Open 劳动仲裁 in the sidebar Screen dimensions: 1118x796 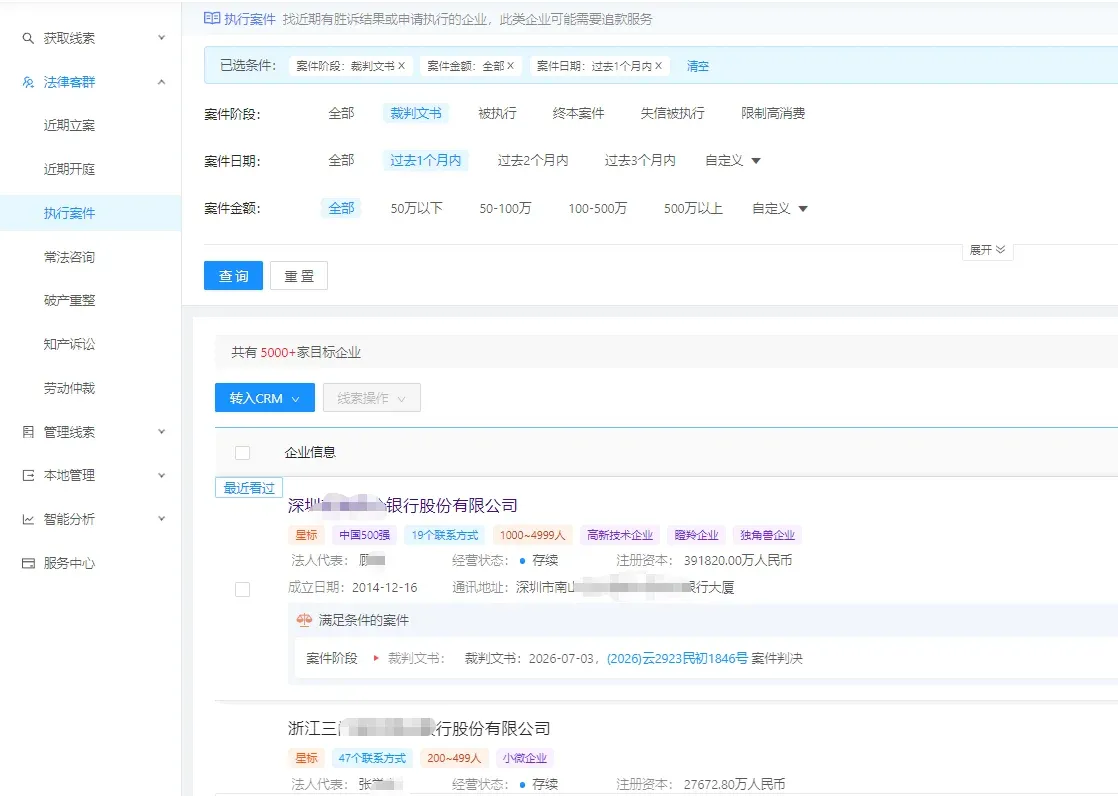(x=69, y=388)
